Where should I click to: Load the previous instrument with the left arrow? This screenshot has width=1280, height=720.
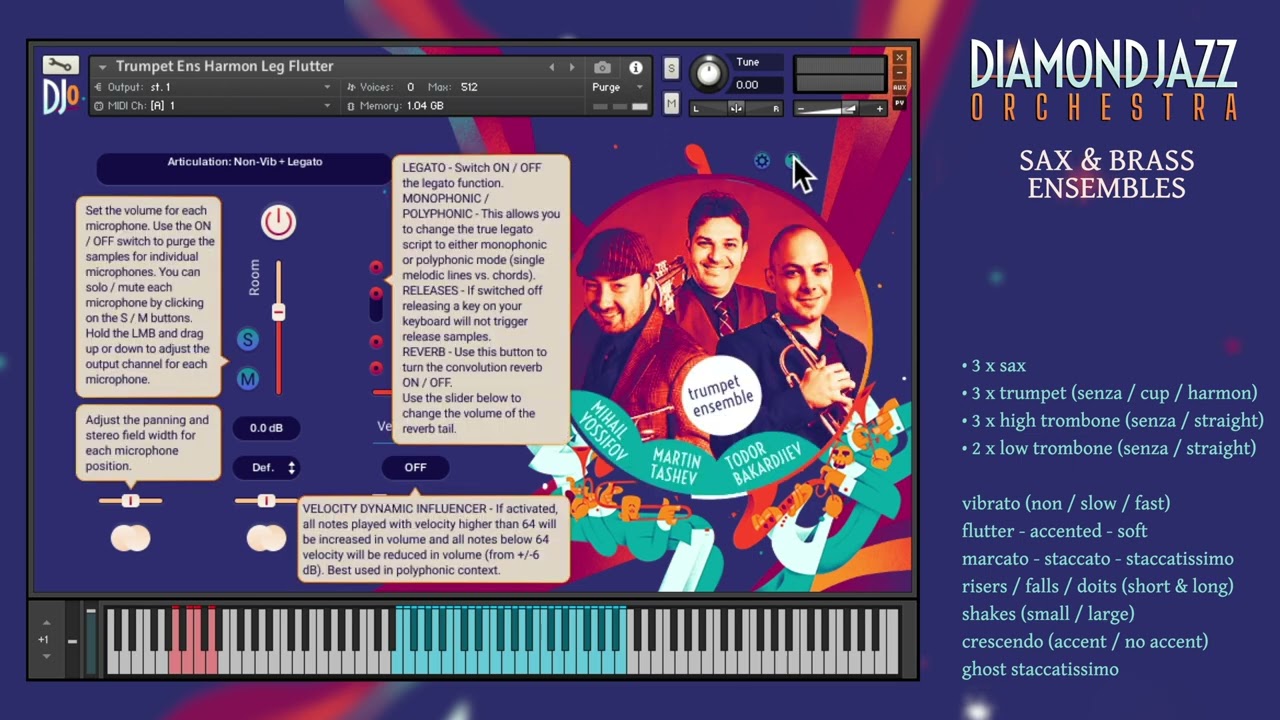pyautogui.click(x=551, y=67)
